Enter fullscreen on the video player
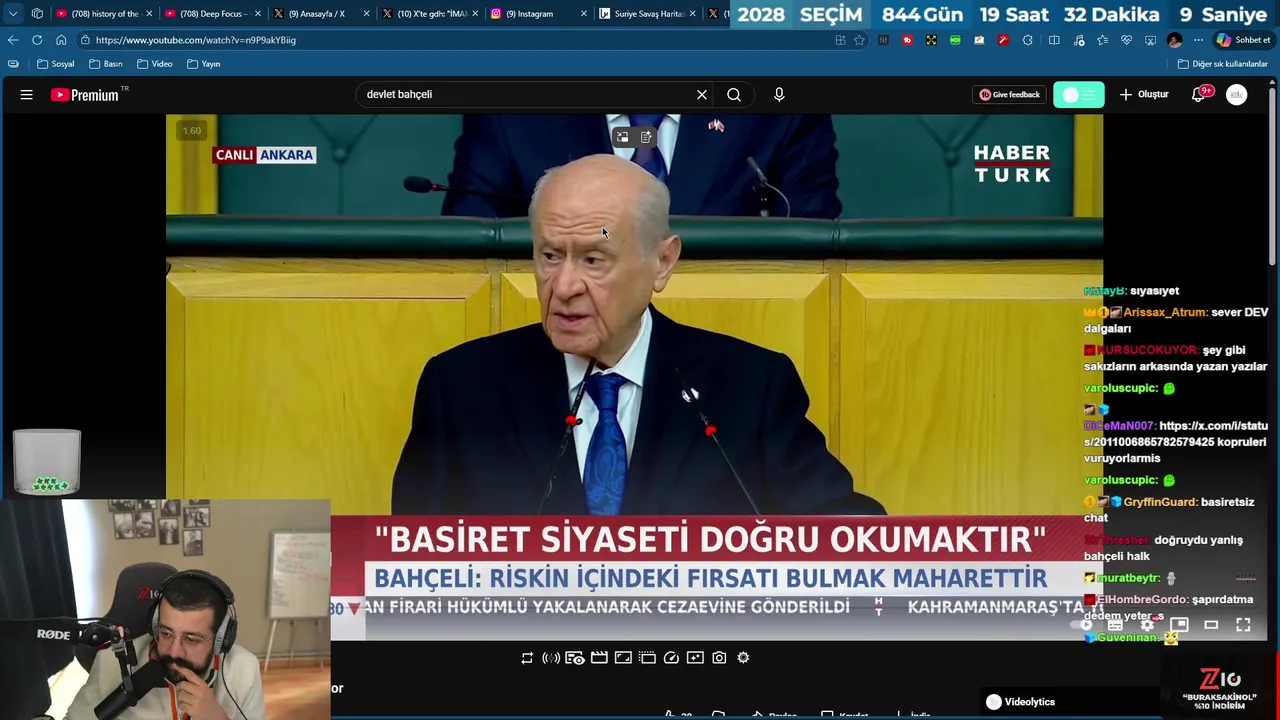1280x720 pixels. pos(1243,625)
